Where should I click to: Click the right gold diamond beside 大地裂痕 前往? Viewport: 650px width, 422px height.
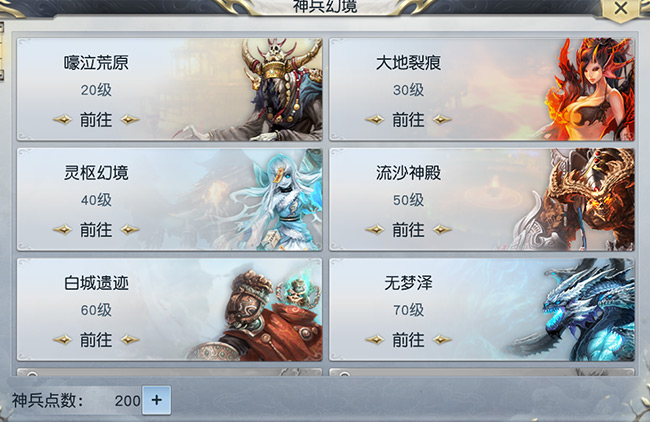point(442,120)
